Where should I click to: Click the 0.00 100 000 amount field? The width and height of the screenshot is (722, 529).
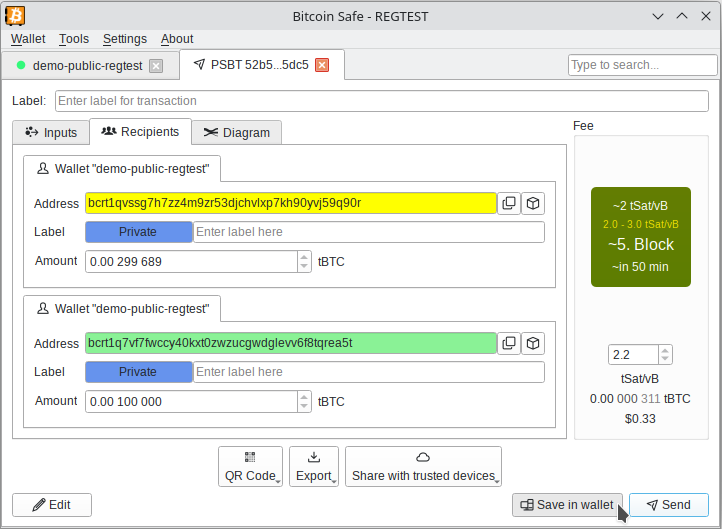coord(192,401)
